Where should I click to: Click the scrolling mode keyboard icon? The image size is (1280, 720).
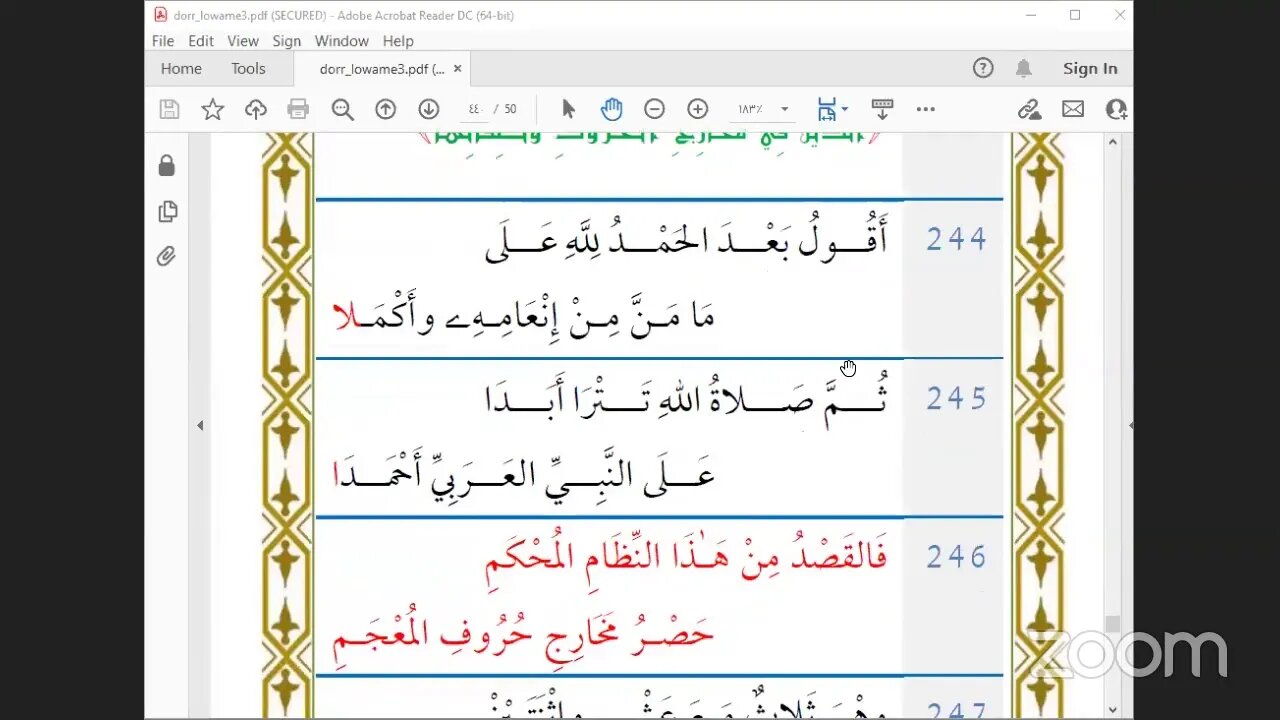tap(882, 109)
